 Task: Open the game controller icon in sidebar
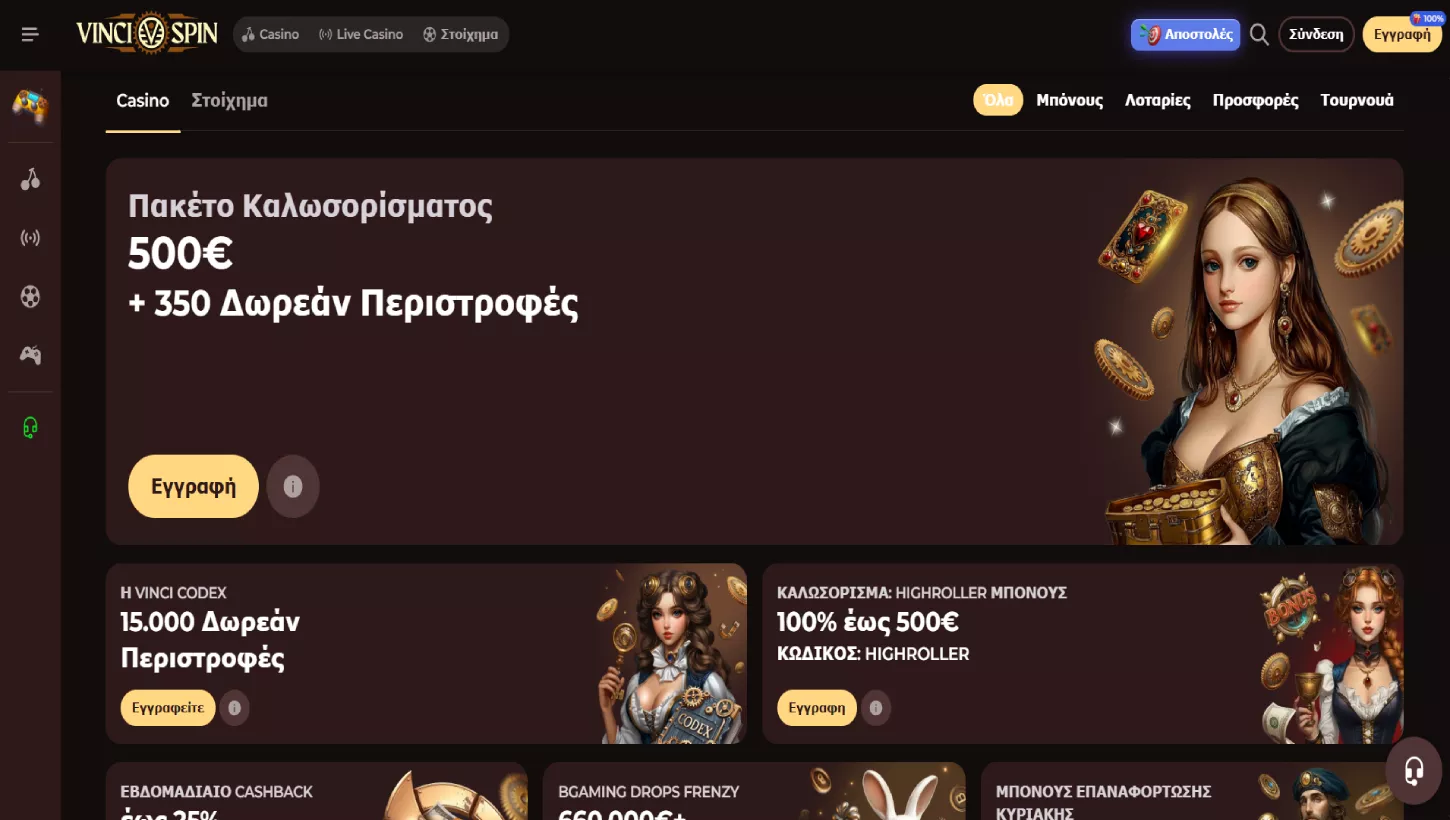tap(30, 355)
